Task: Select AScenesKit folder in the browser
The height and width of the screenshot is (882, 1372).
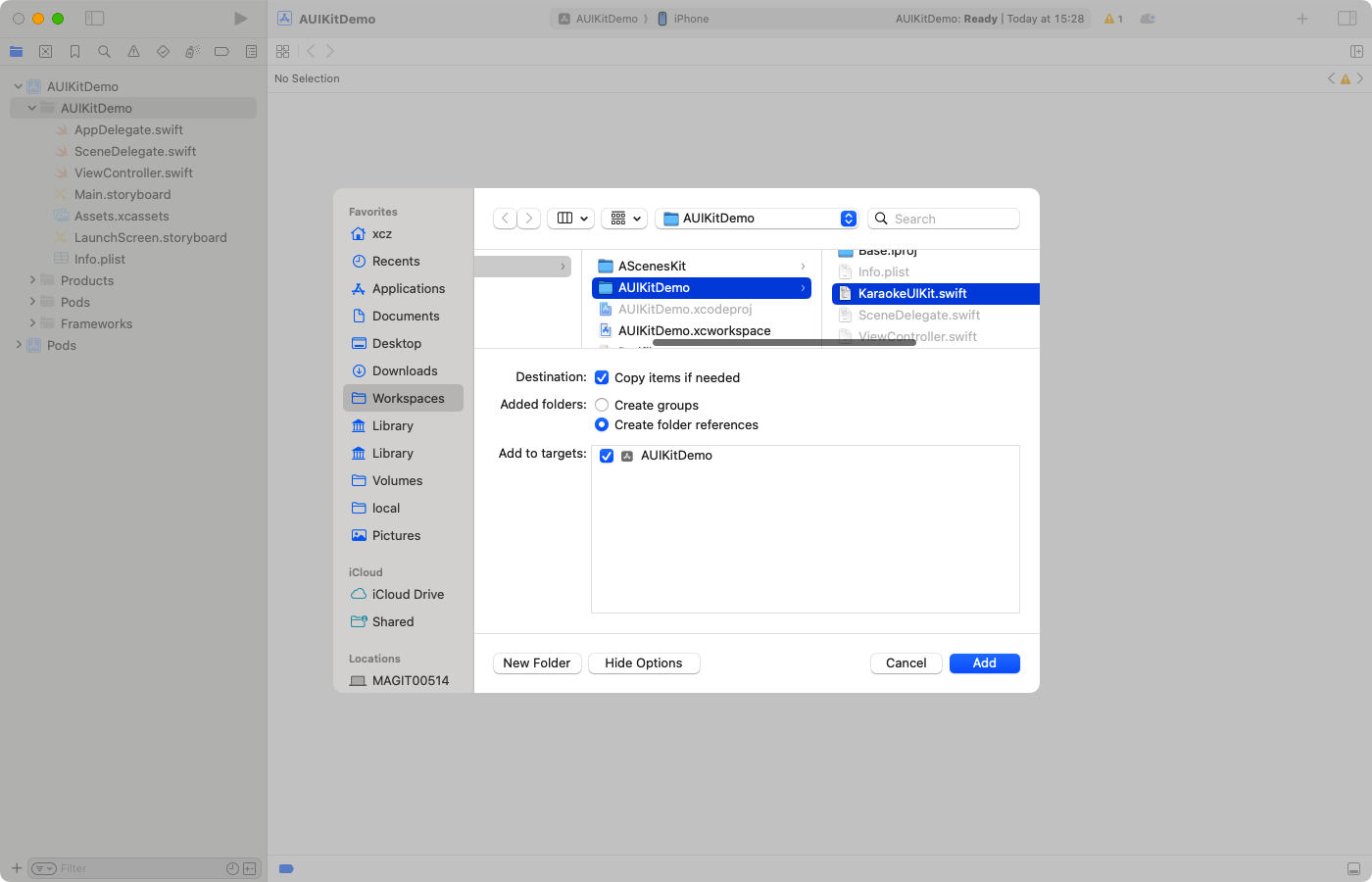Action: tap(702, 267)
